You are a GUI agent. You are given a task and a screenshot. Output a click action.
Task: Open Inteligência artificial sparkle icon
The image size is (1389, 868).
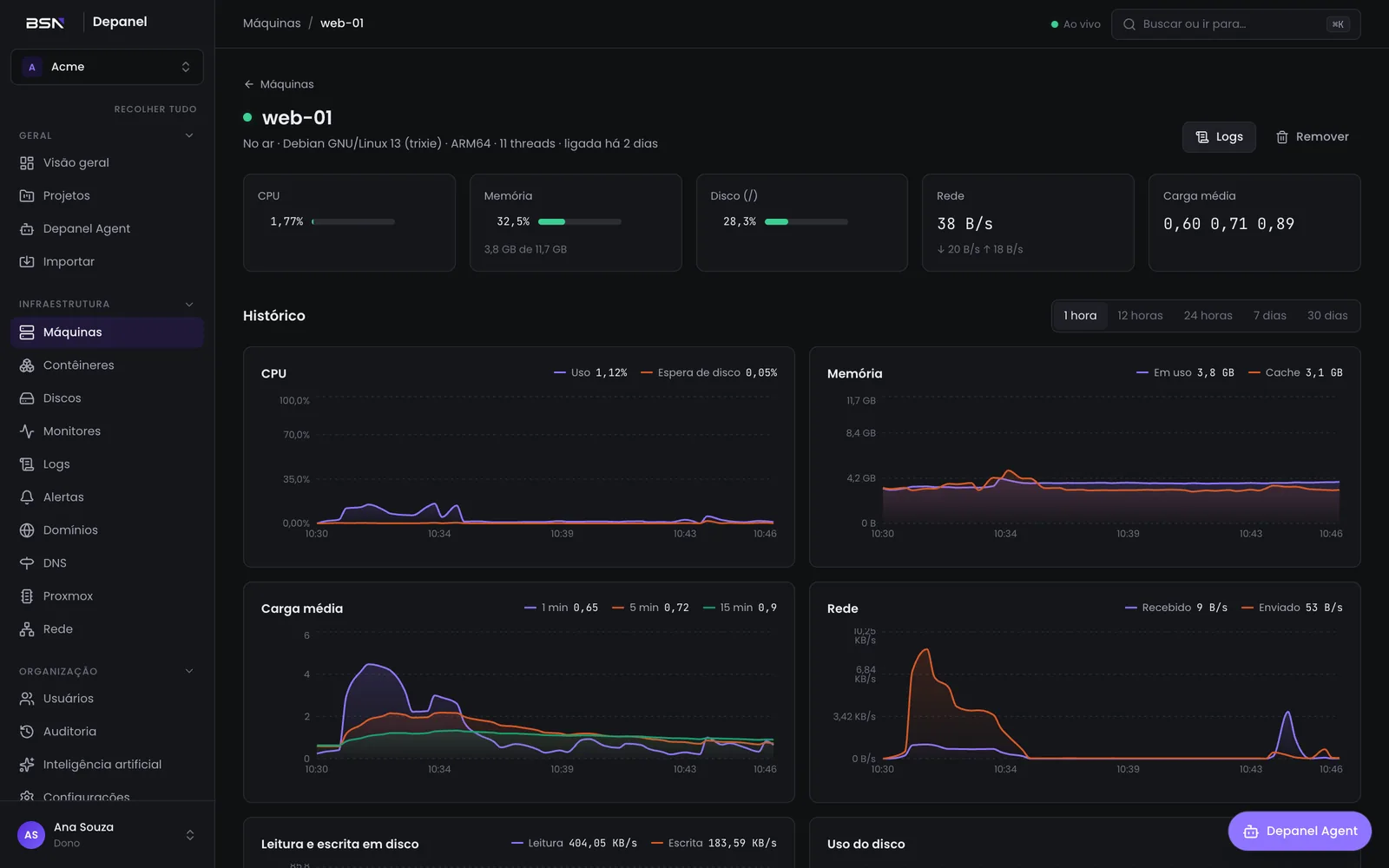pyautogui.click(x=27, y=765)
